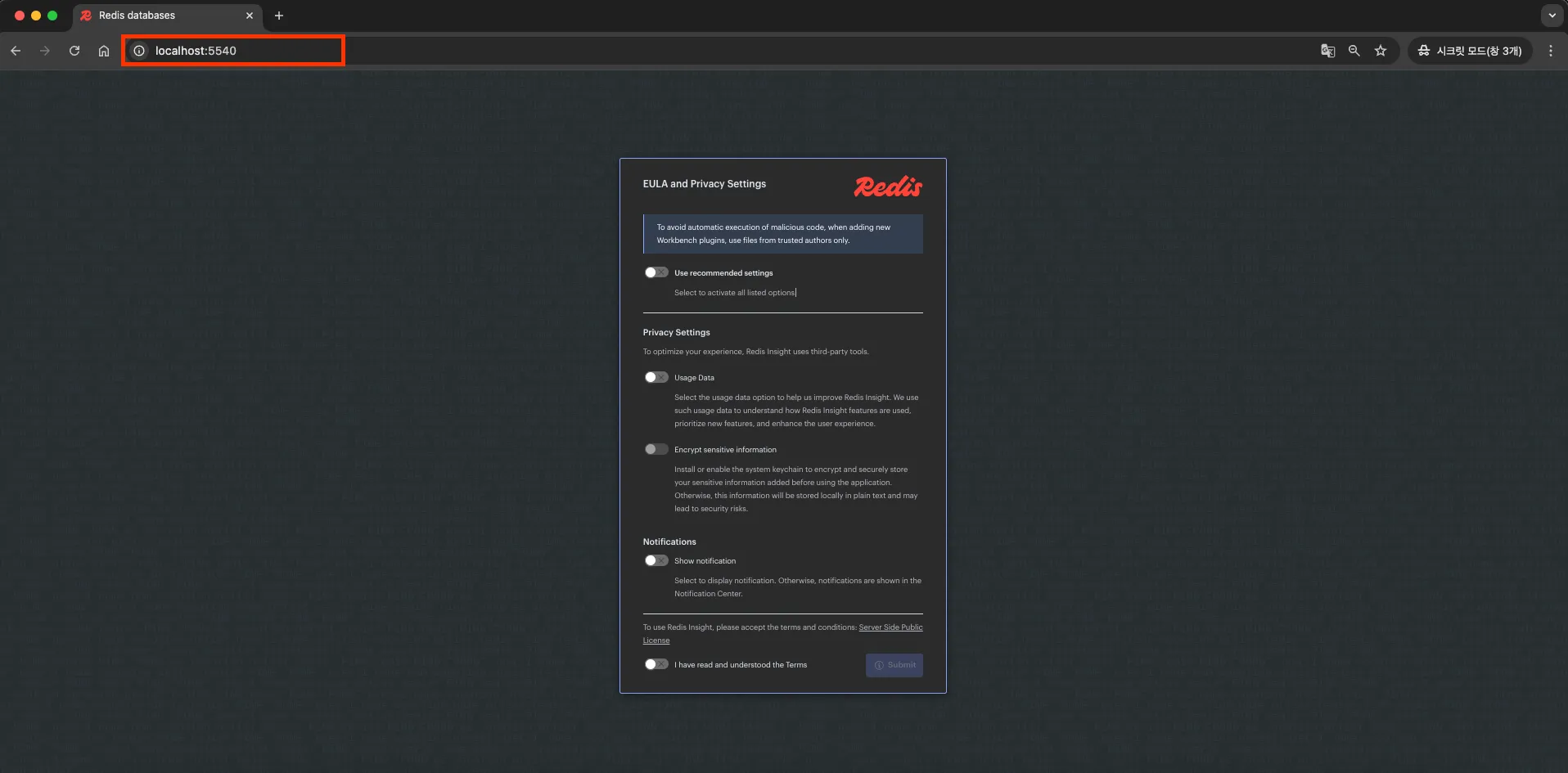
Task: Click the Notifications heading
Action: coord(669,542)
